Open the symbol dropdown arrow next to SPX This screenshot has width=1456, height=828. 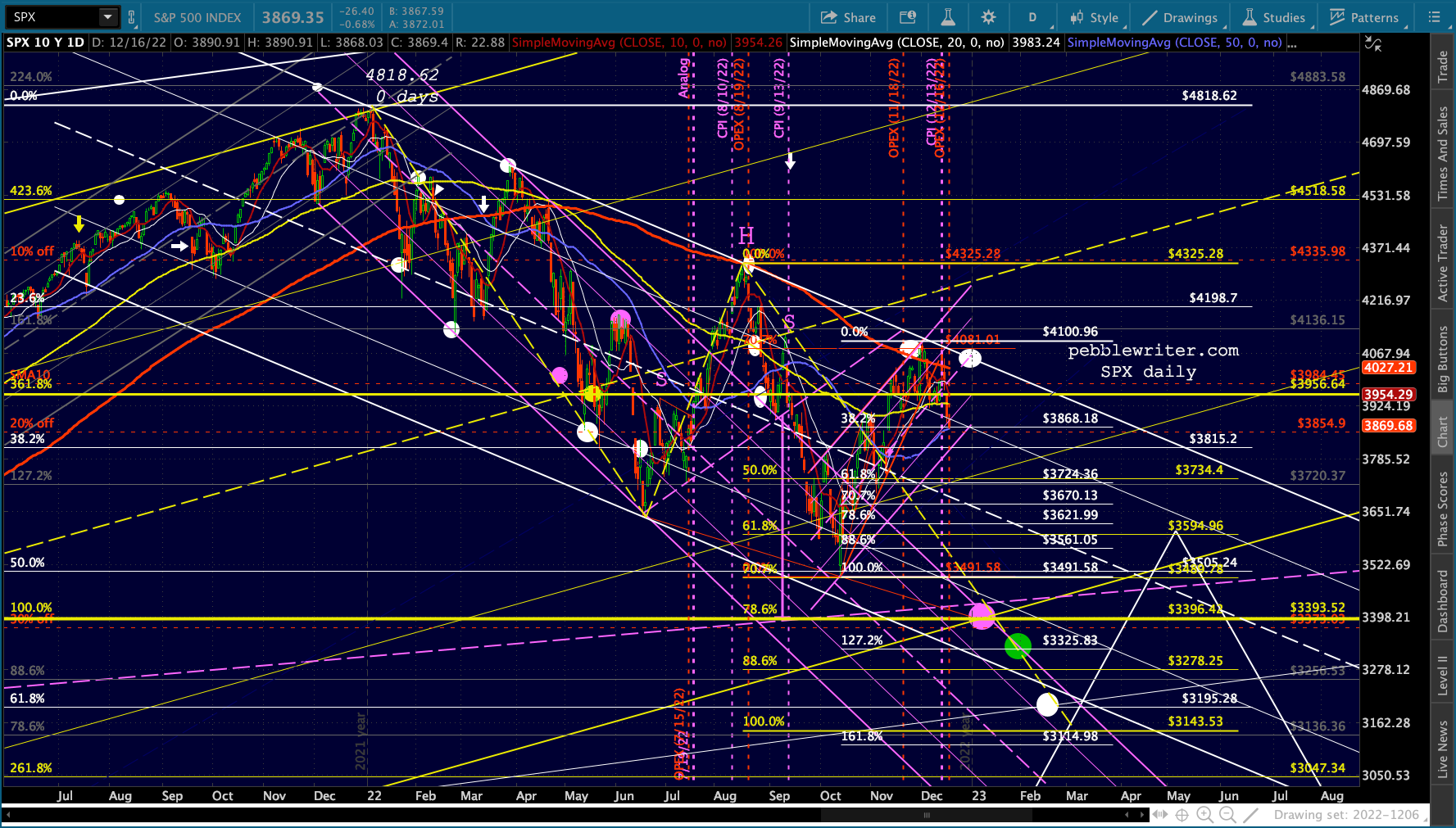coord(108,16)
